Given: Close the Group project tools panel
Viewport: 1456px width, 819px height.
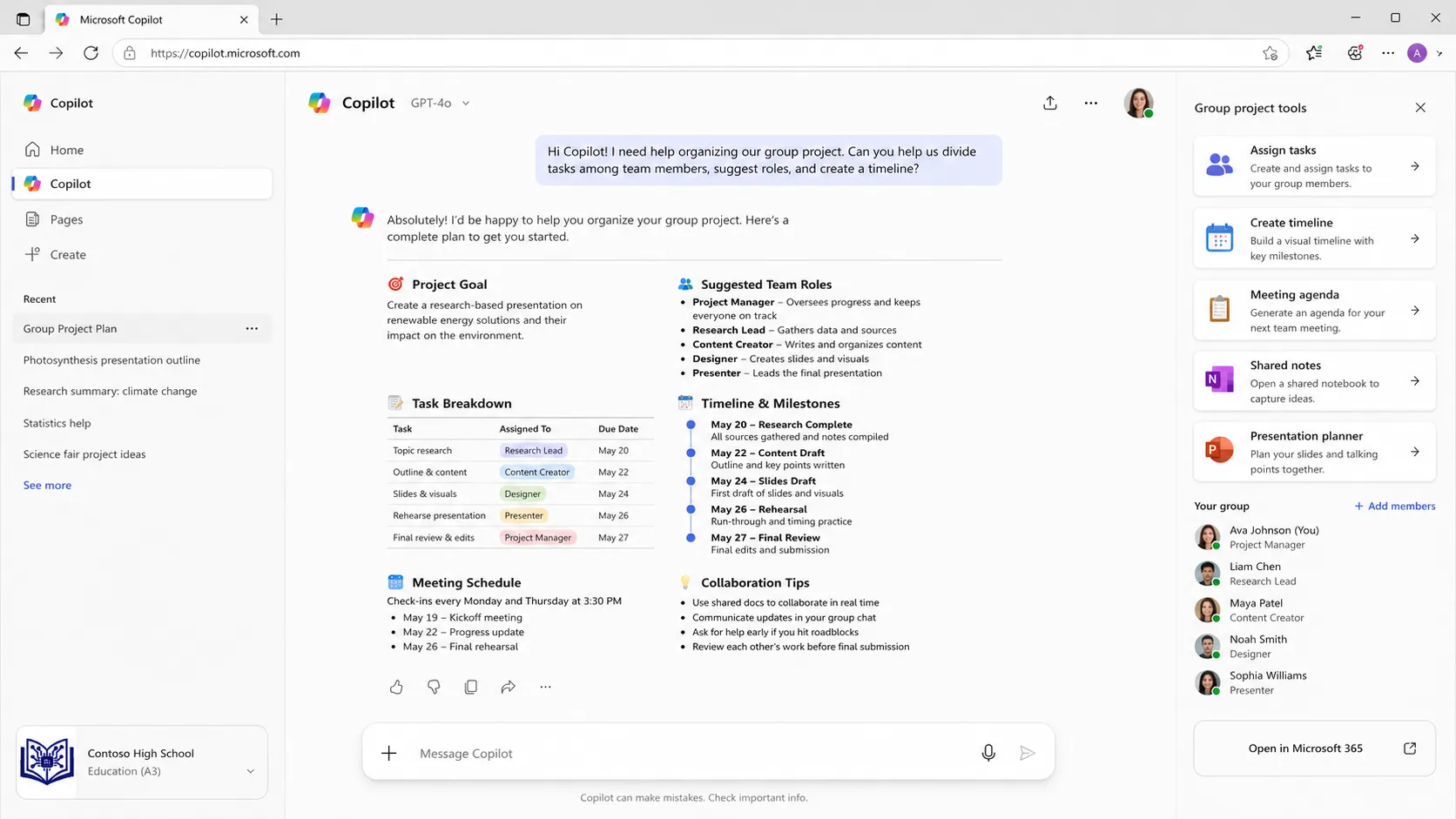Looking at the screenshot, I should (1420, 108).
